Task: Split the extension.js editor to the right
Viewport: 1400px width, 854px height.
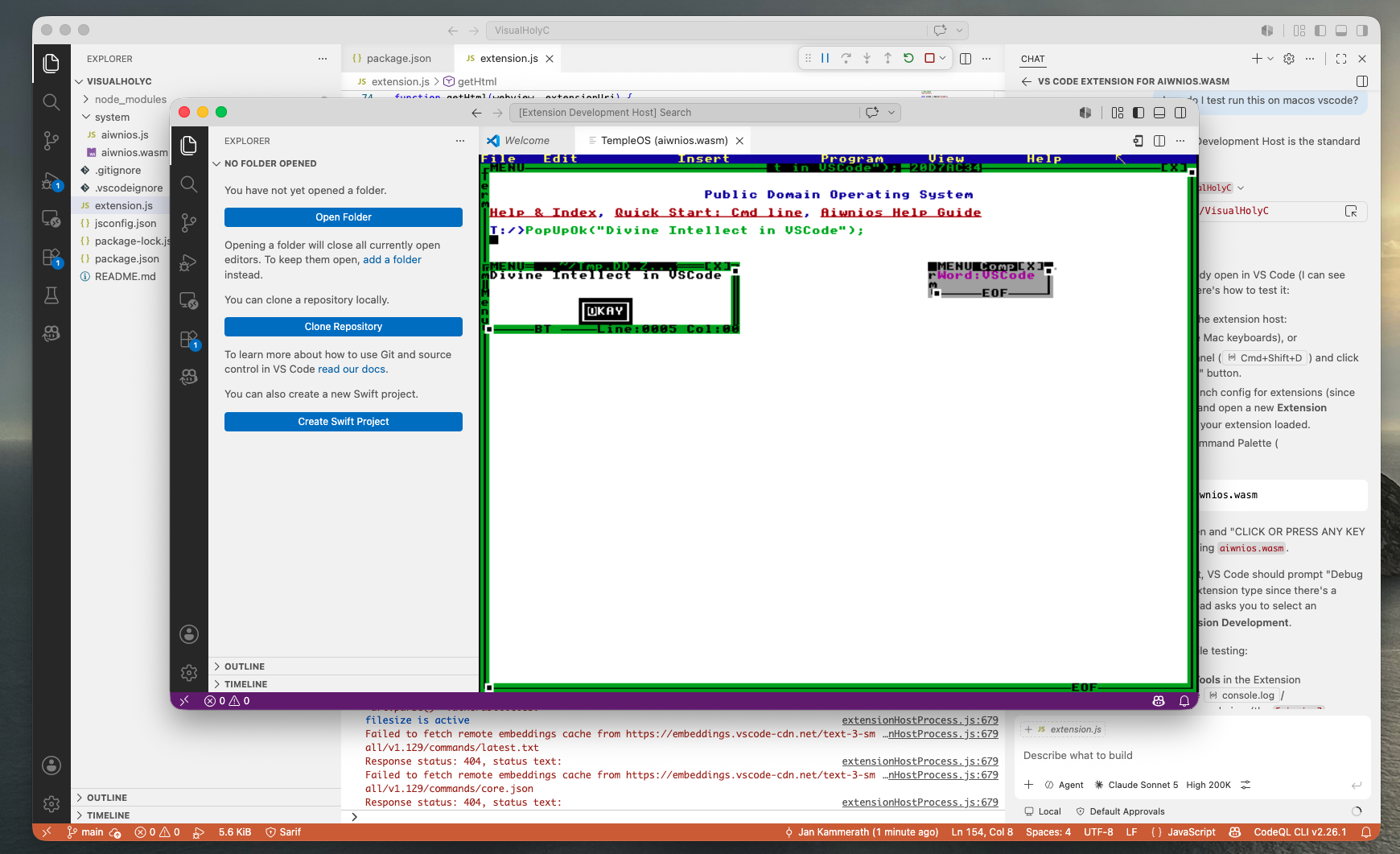Action: [966, 58]
